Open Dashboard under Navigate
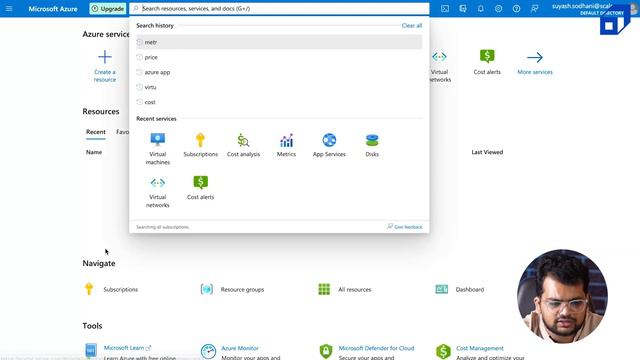 point(460,289)
